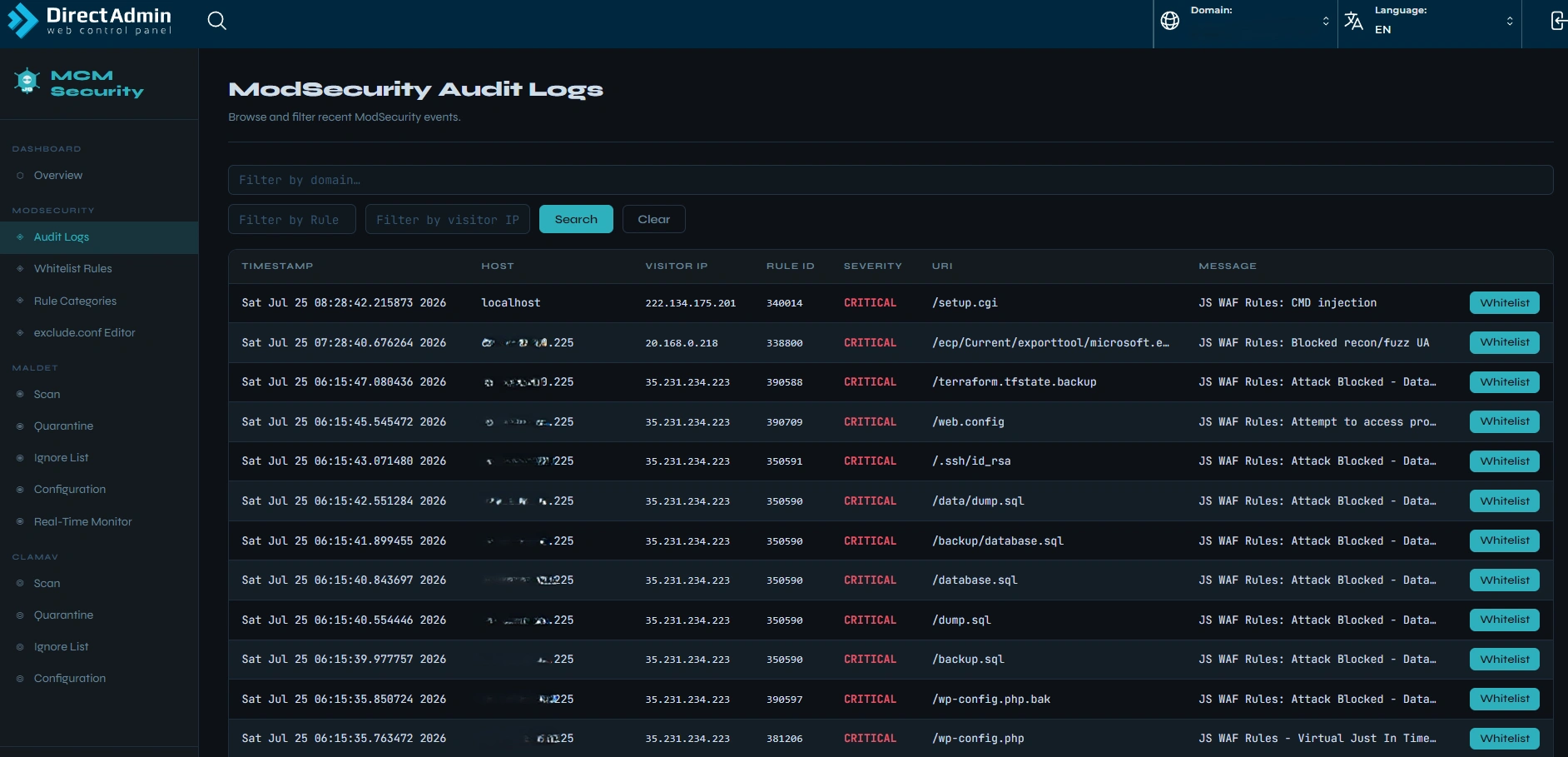Screen dimensions: 1568x757
Task: Whitelist the /.ssh/id_rsa entry
Action: tap(1505, 461)
